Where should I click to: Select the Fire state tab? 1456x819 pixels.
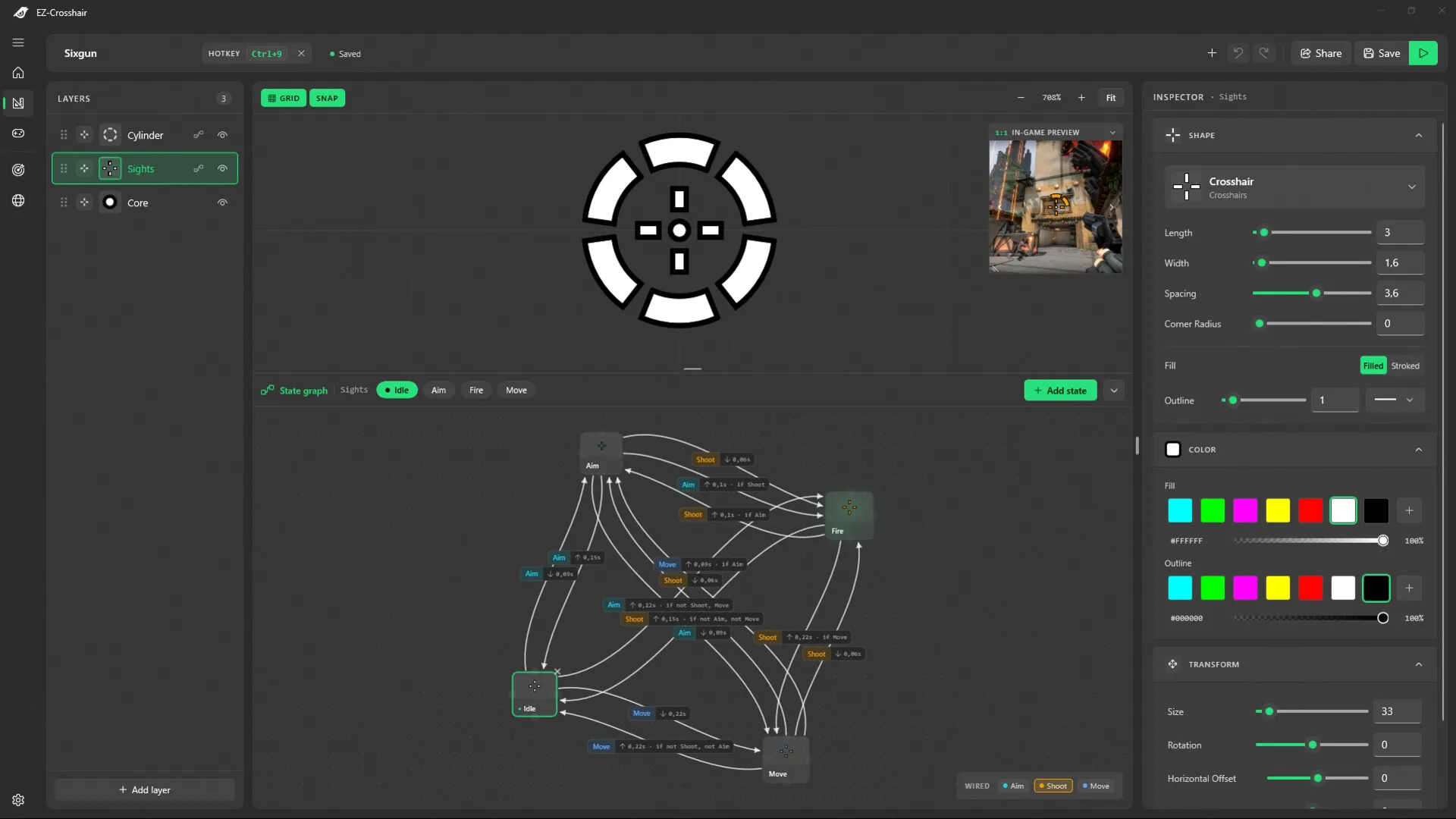coord(476,390)
